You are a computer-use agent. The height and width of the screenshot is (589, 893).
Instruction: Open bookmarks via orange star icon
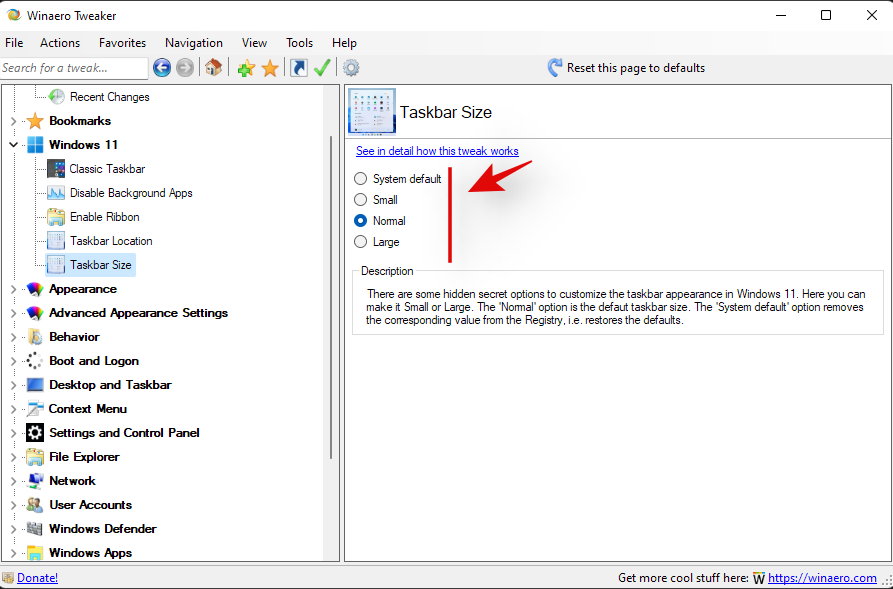270,68
